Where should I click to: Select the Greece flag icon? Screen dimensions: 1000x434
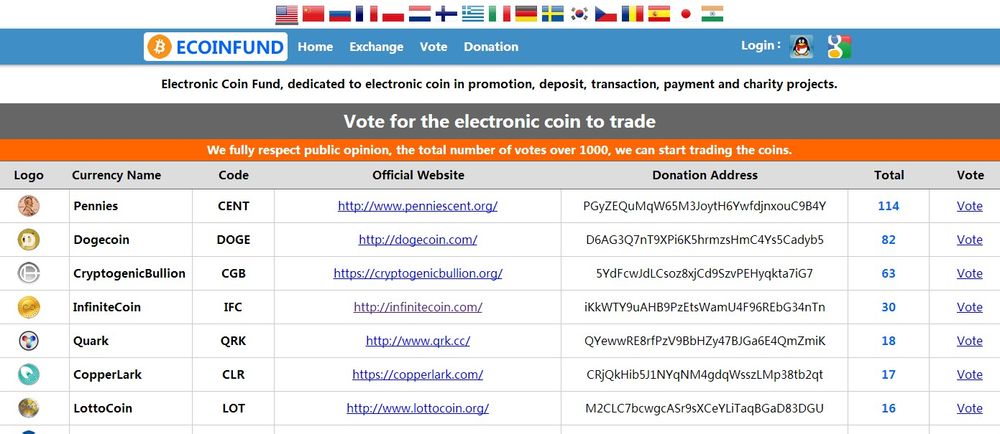473,14
